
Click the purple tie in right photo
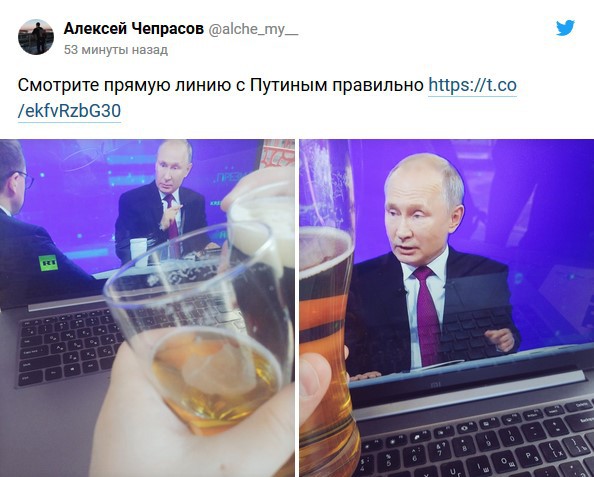427,315
